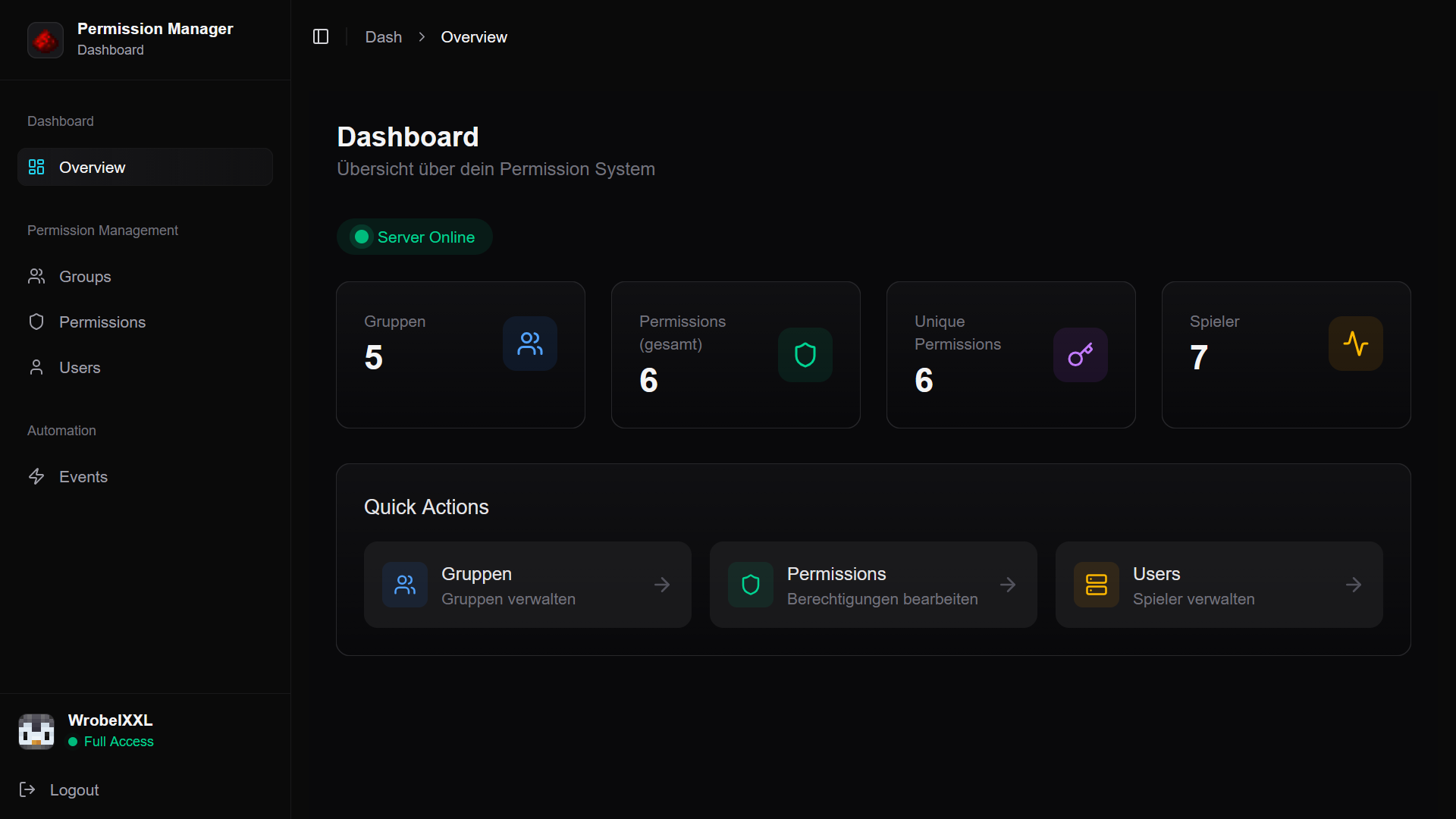The height and width of the screenshot is (819, 1456).
Task: Click the Permission Manager app logo
Action: 45,39
